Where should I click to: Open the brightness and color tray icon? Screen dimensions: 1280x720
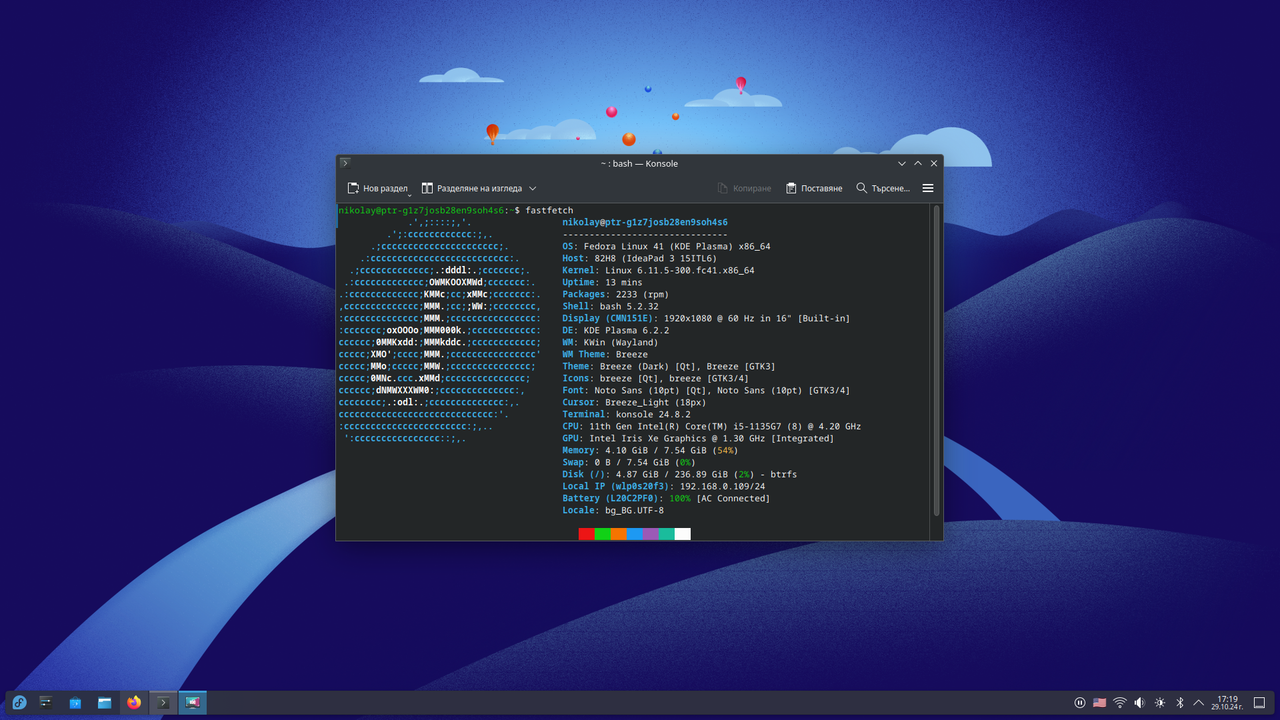coord(1160,703)
